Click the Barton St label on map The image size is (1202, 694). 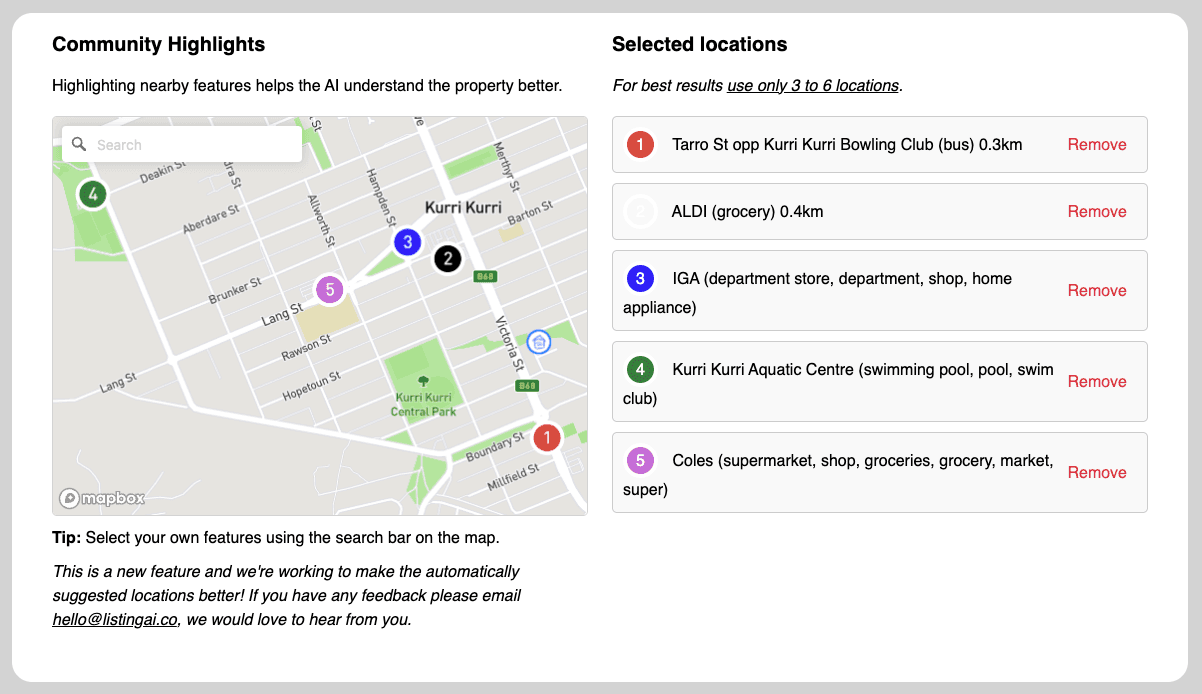(530, 212)
